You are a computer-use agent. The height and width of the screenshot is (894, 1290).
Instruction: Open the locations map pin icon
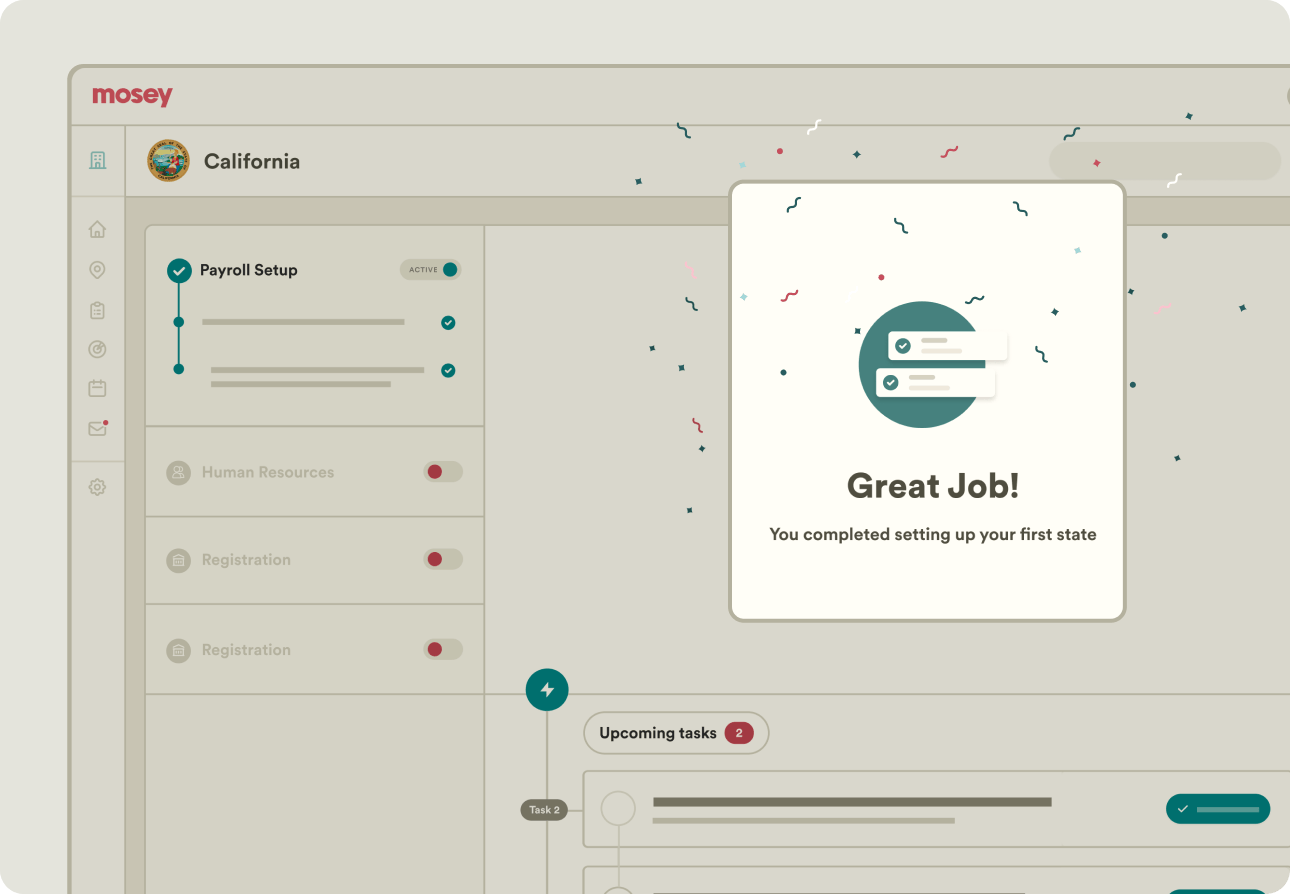coord(97,270)
